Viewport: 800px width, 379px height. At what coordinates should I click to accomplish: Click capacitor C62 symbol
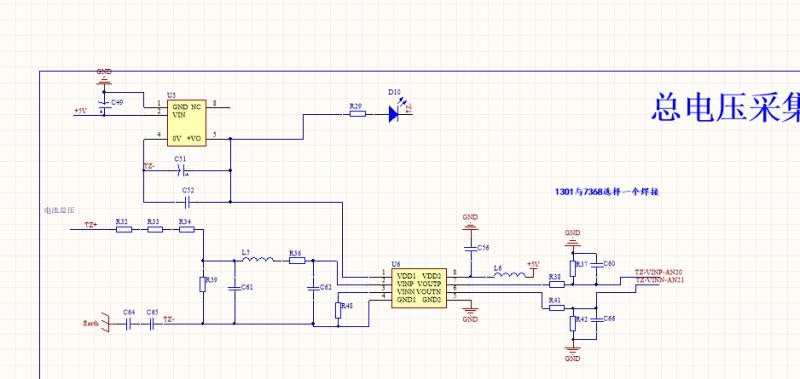313,288
